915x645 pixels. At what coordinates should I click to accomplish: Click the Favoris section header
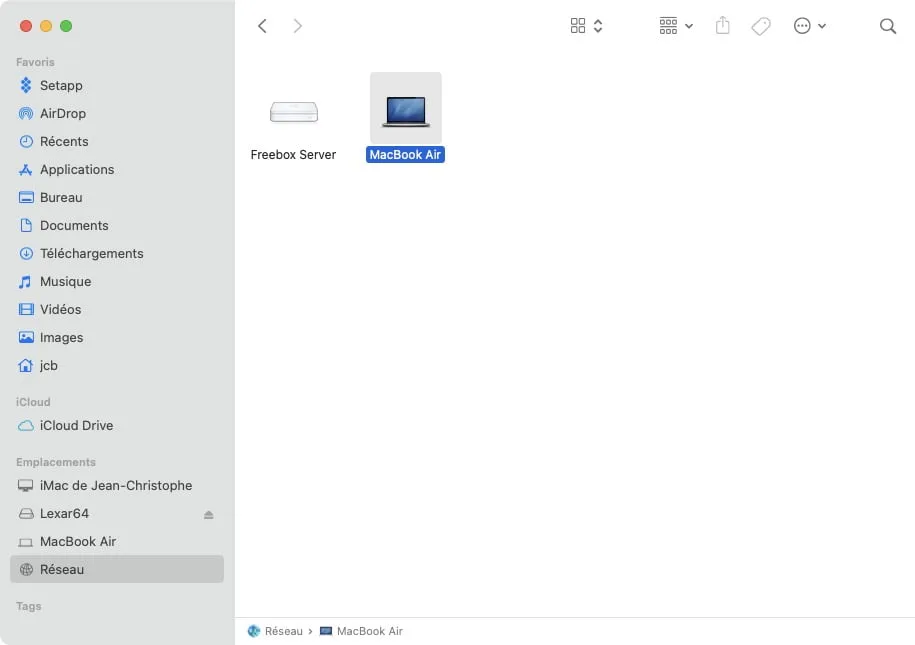[35, 62]
